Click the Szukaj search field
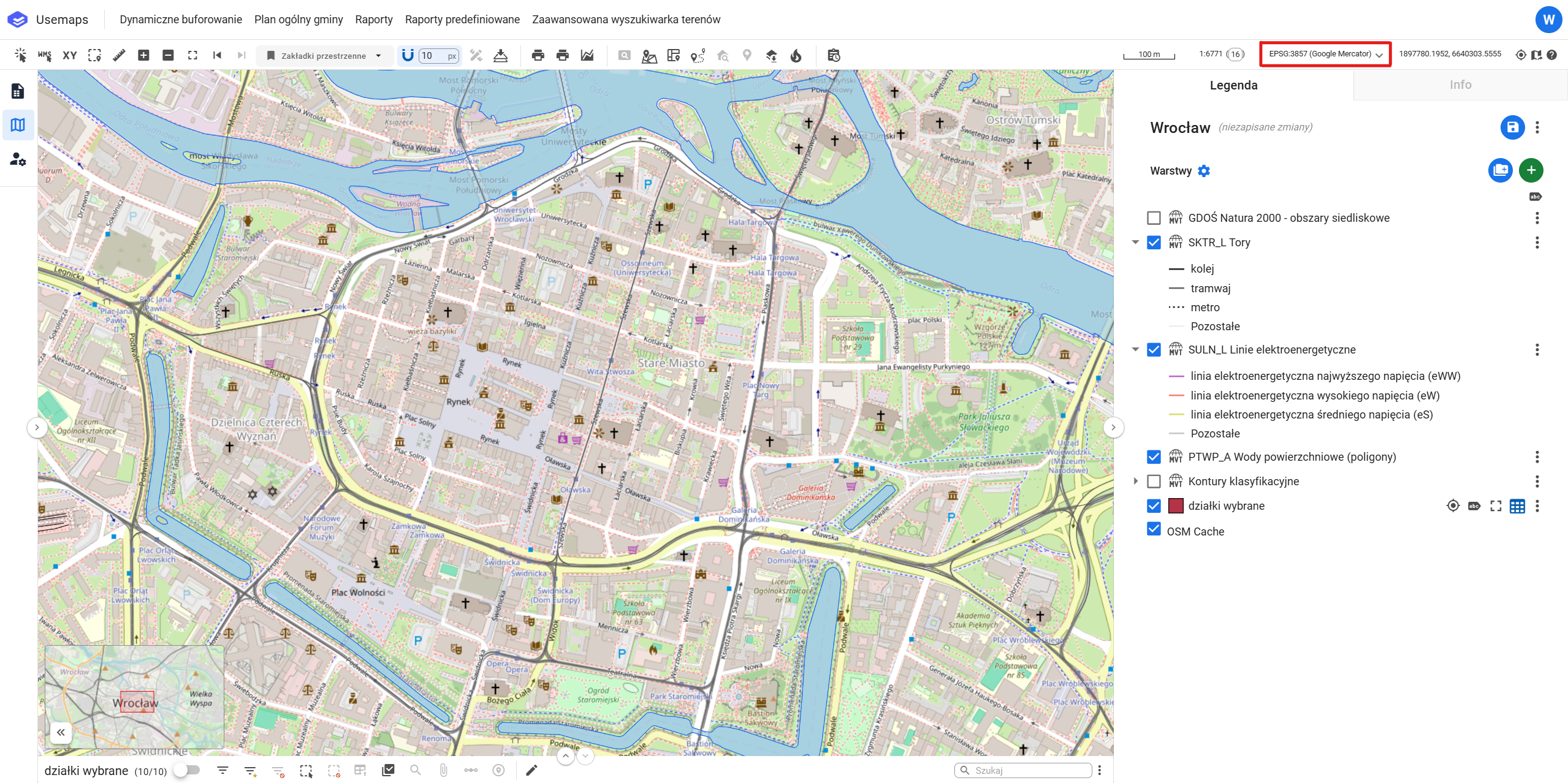 tap(1029, 770)
